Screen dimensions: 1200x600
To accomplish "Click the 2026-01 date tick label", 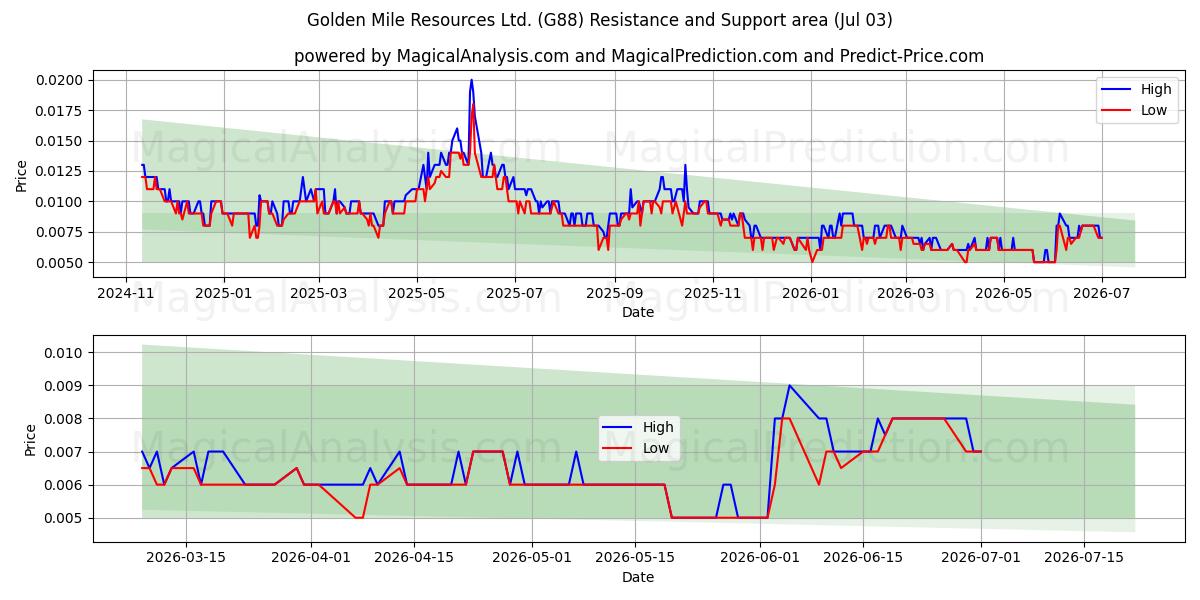I will tap(810, 293).
